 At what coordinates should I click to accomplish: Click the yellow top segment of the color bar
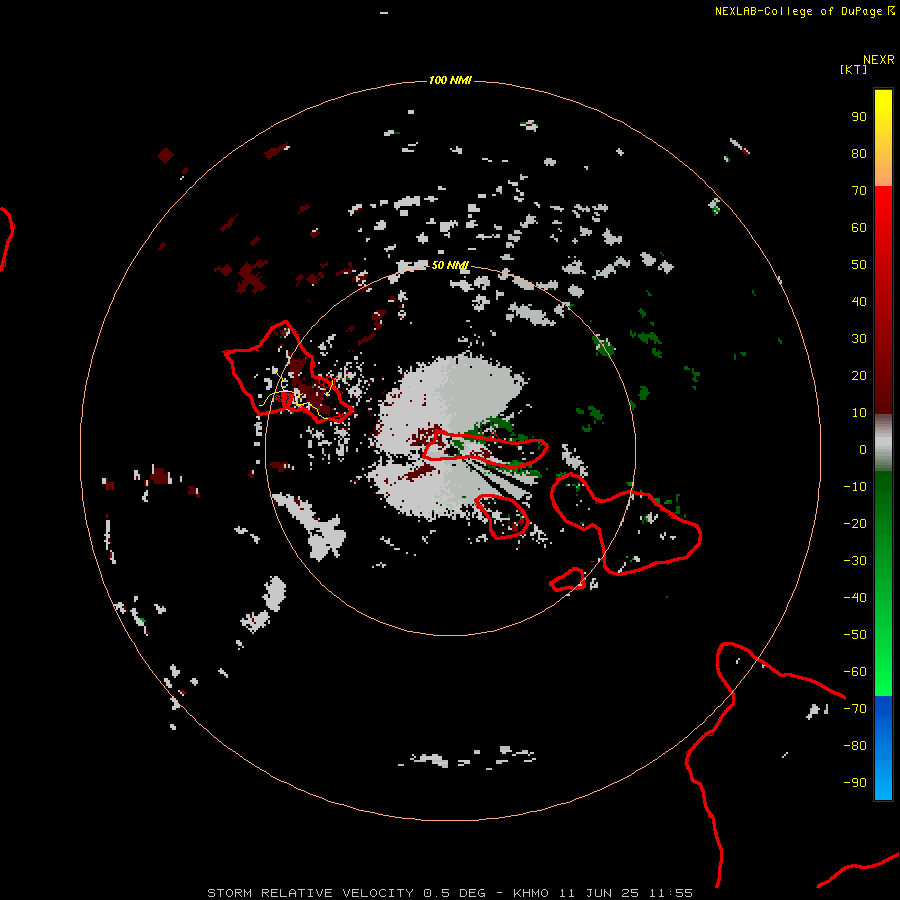(x=883, y=138)
